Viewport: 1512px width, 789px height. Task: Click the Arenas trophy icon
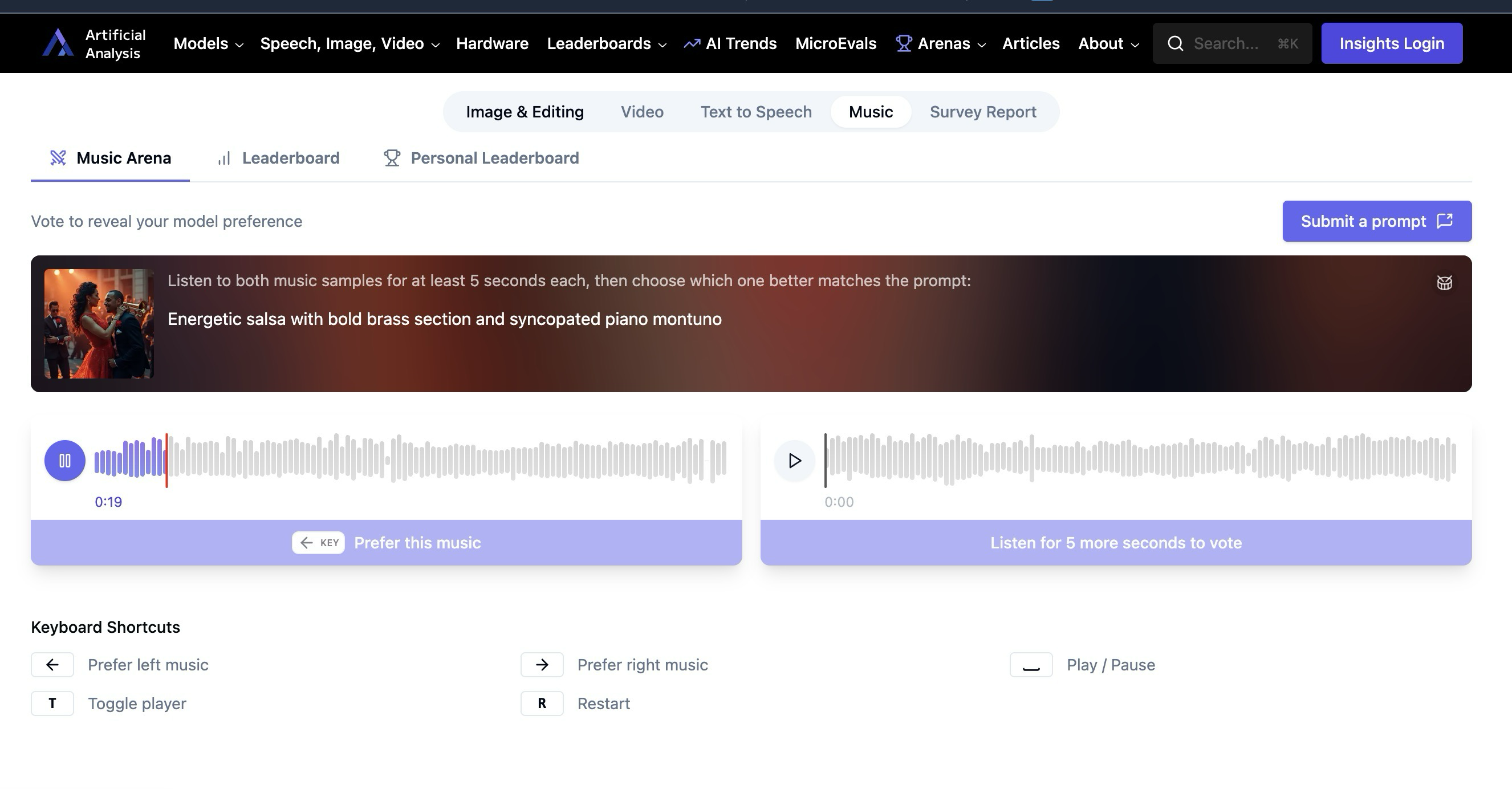pos(903,43)
